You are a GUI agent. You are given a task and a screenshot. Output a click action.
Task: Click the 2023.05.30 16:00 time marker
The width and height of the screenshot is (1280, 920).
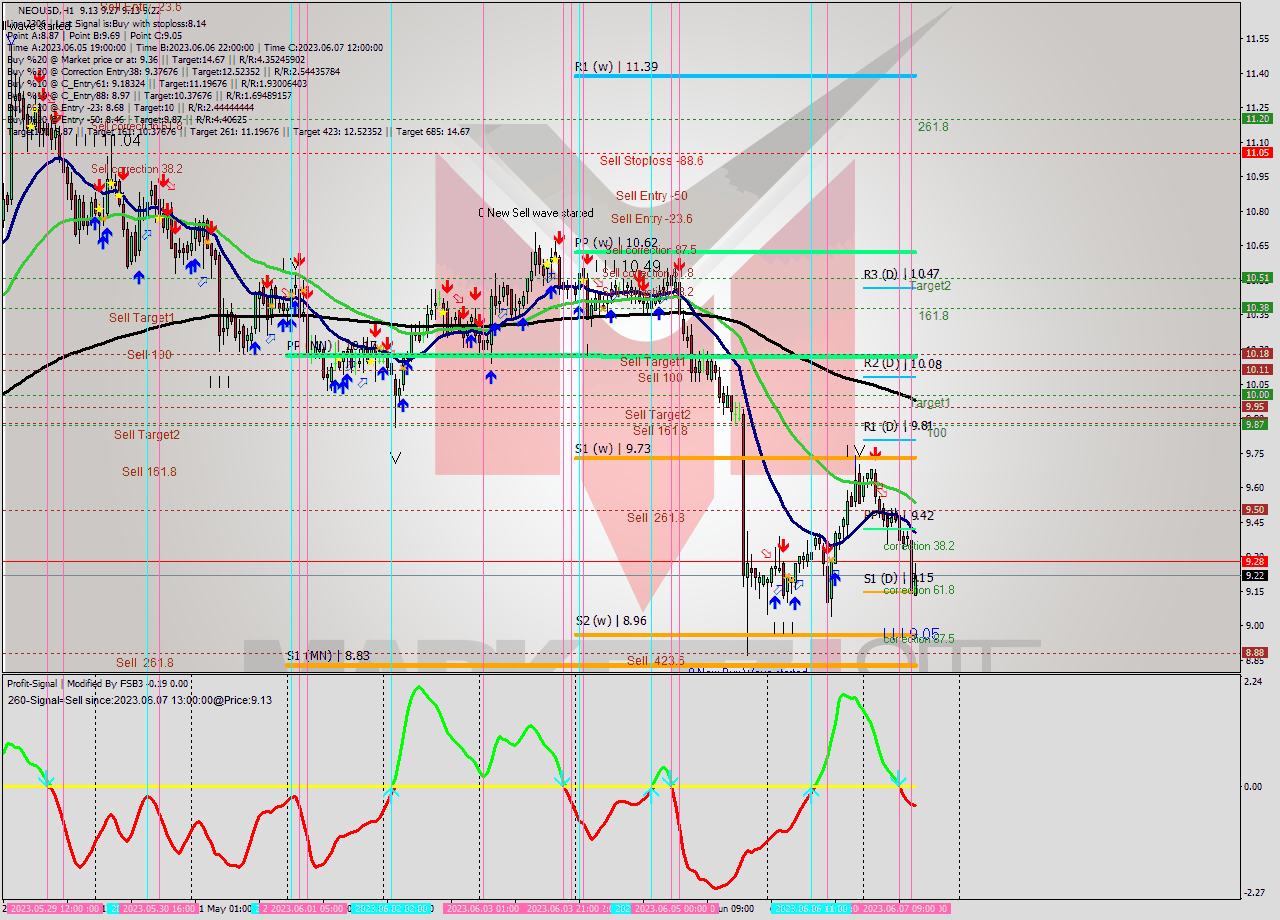click(x=158, y=909)
